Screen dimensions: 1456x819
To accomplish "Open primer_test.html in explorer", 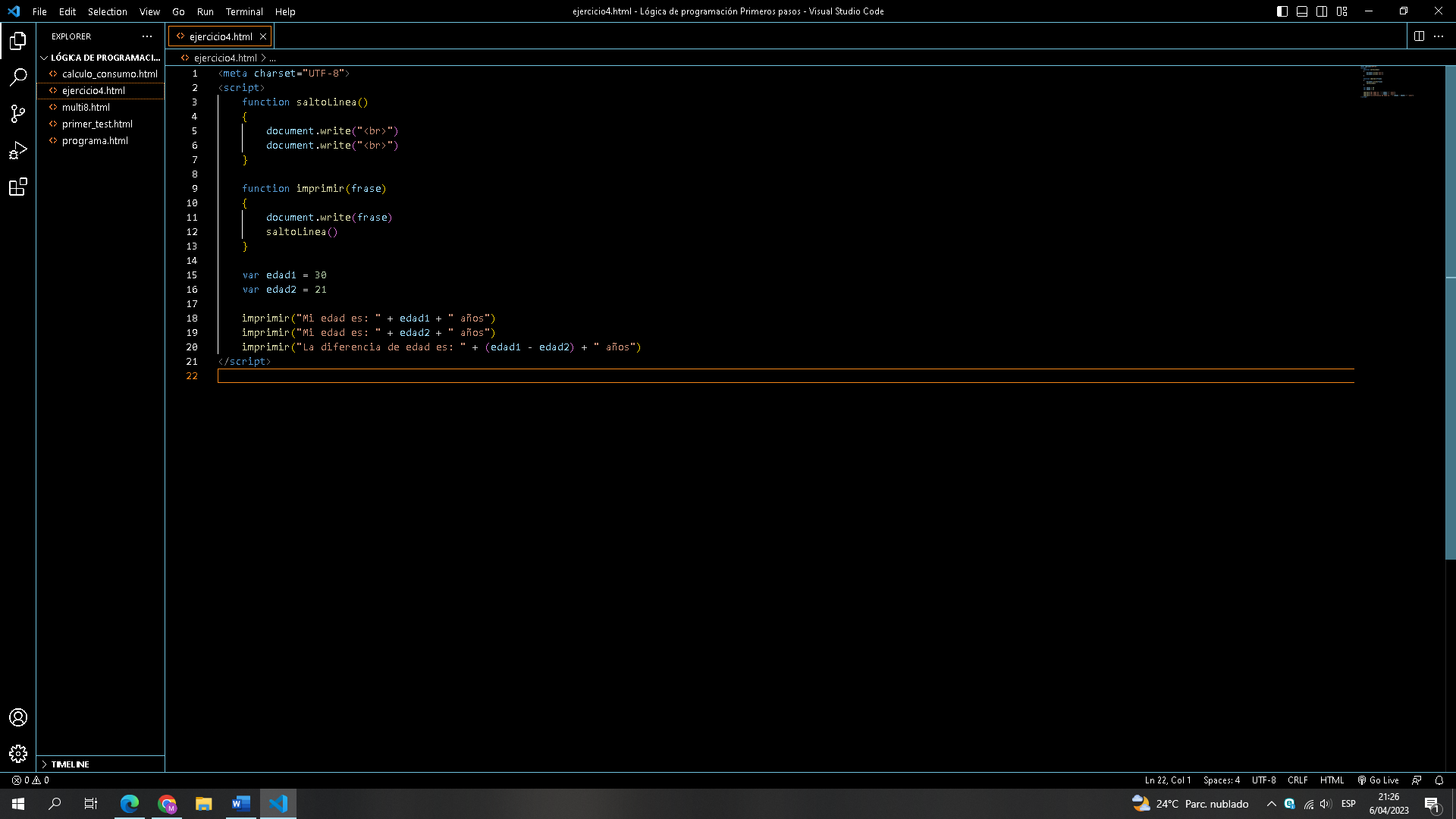I will click(100, 124).
